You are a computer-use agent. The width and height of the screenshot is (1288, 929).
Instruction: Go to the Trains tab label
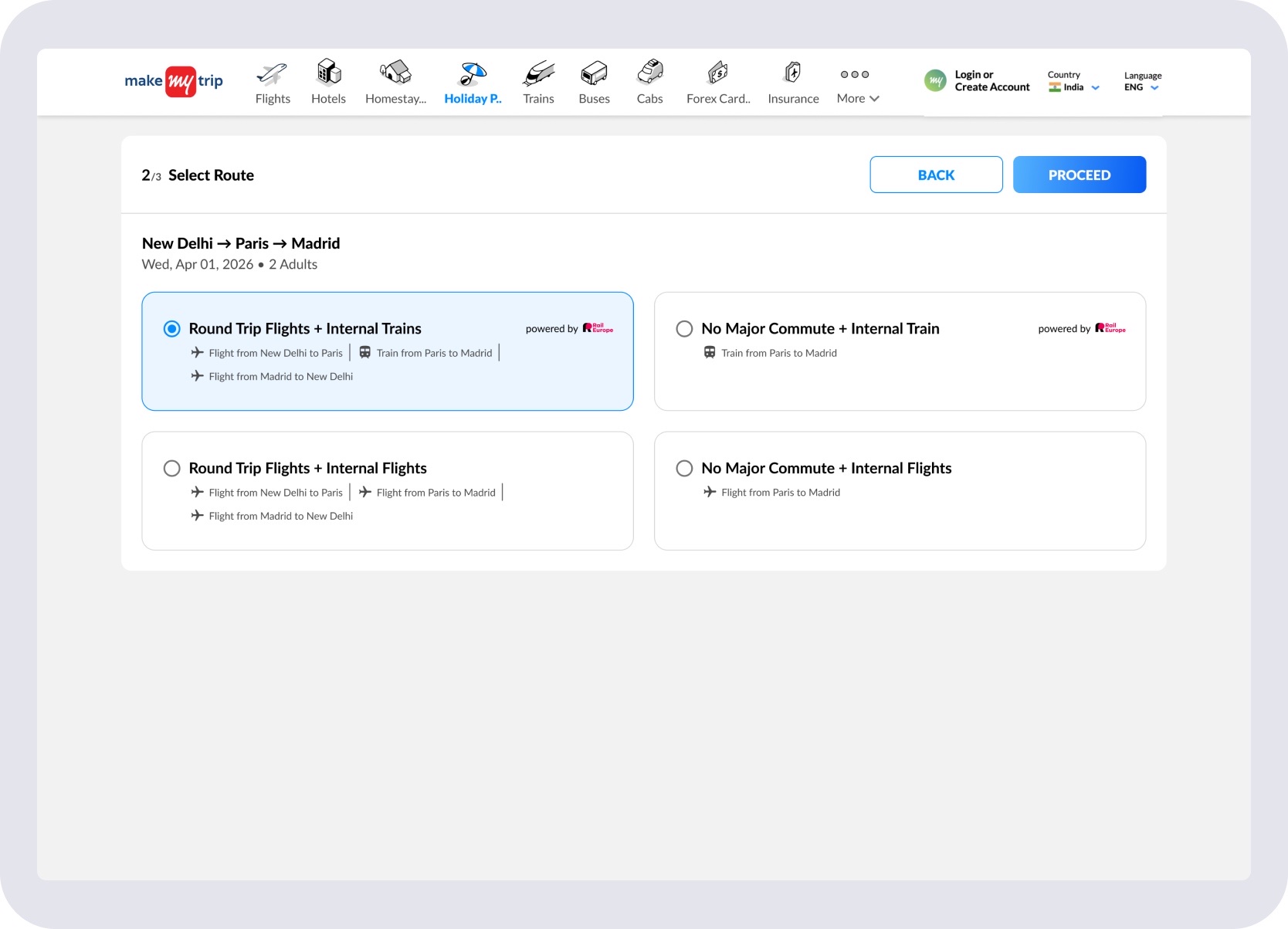pyautogui.click(x=538, y=99)
